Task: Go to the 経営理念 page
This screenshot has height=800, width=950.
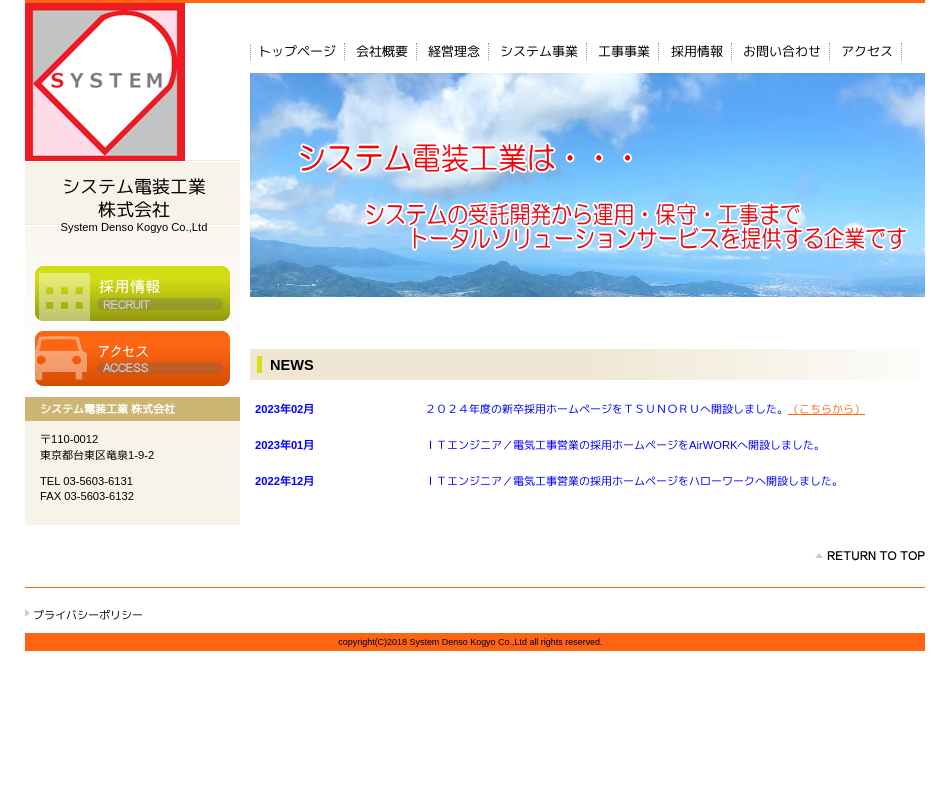Action: (454, 52)
